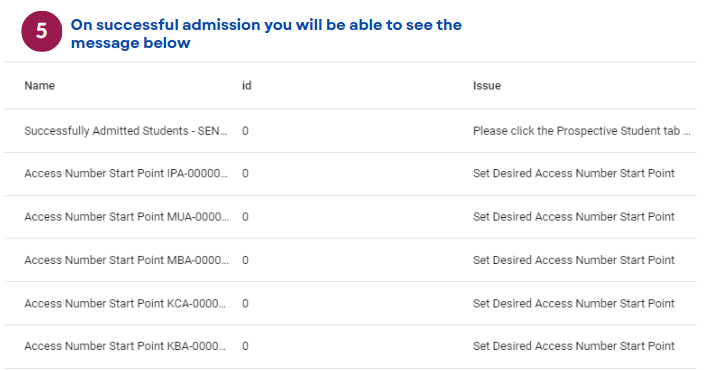Click 'Please click the Prospective Student tab' issue

point(582,131)
